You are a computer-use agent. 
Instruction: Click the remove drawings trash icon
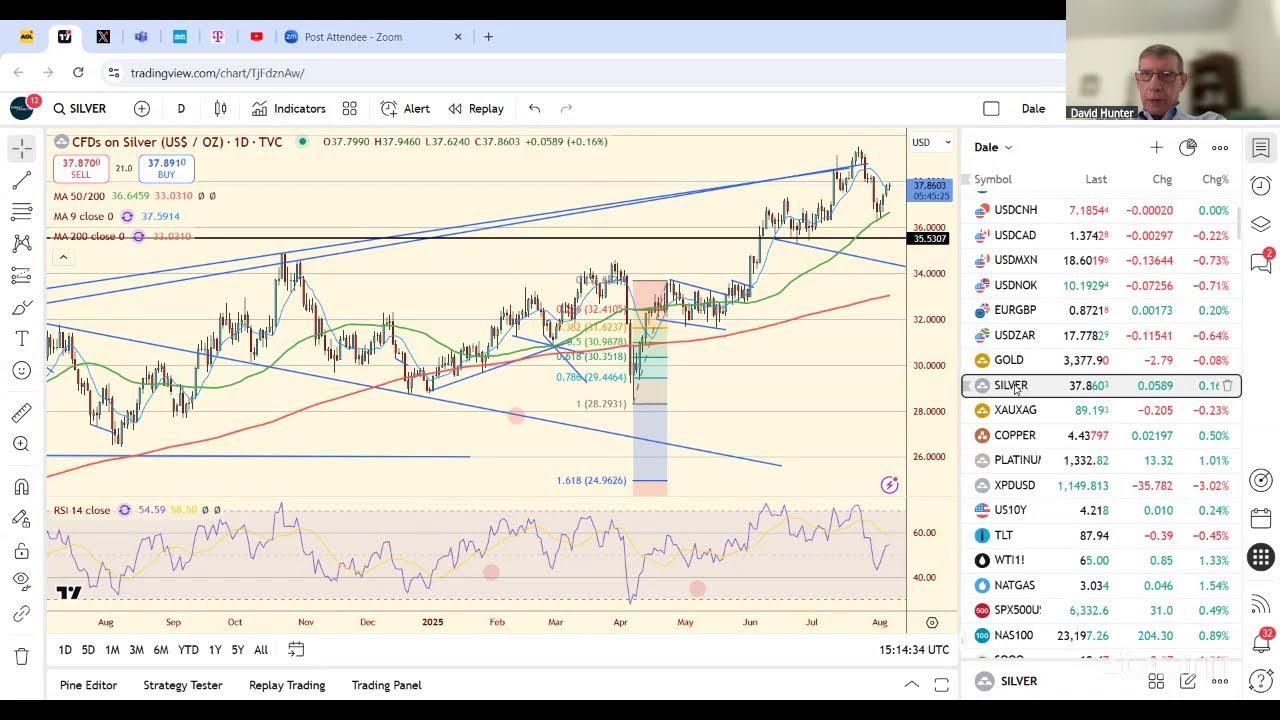point(22,656)
